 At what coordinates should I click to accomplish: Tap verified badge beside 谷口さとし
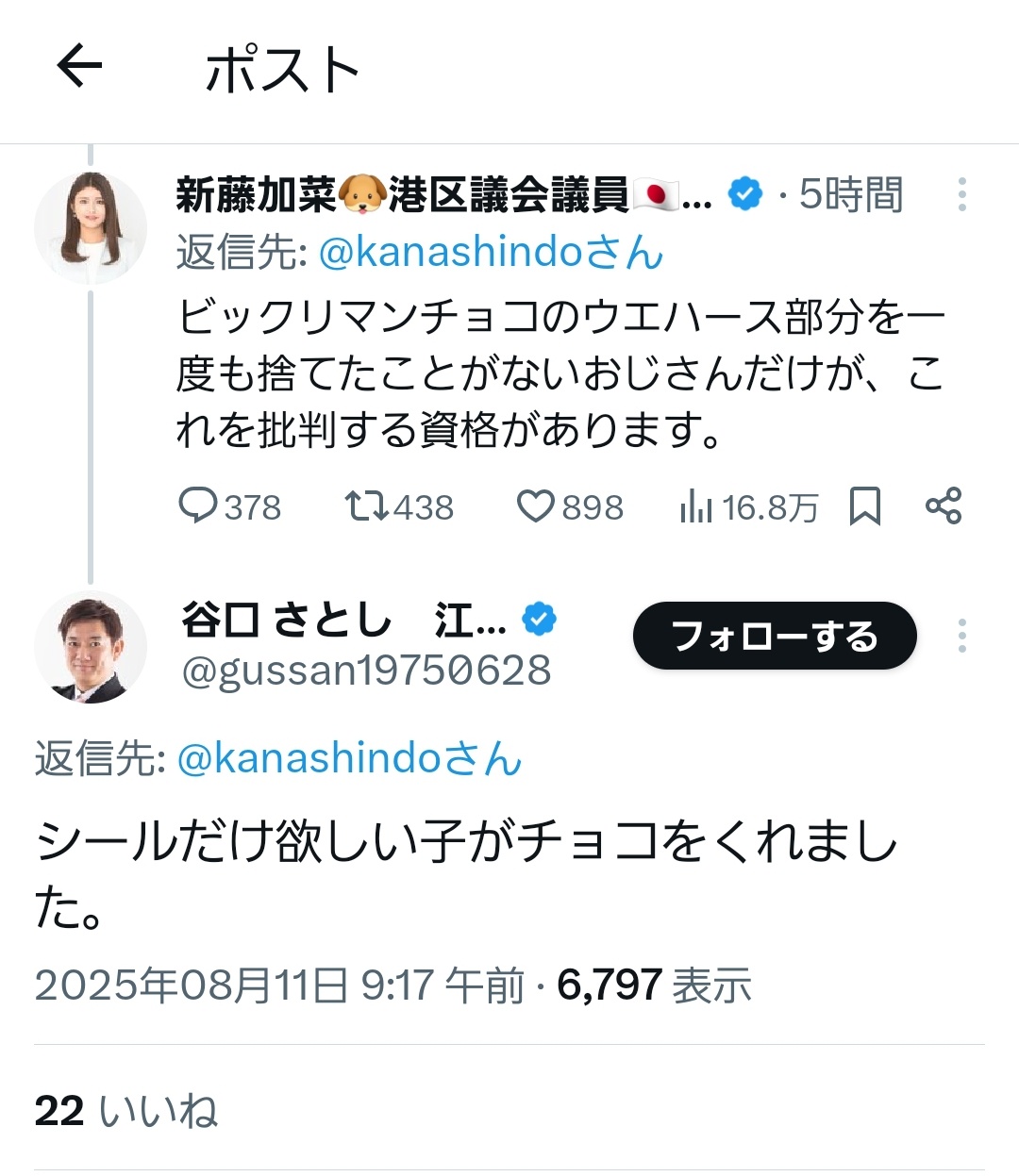click(x=539, y=620)
